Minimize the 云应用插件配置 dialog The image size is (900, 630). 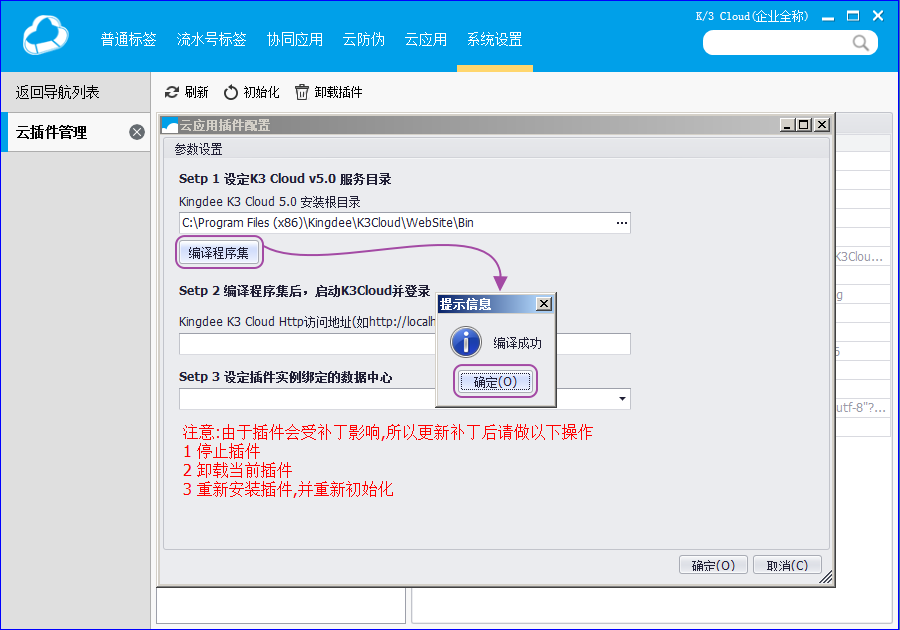point(787,125)
